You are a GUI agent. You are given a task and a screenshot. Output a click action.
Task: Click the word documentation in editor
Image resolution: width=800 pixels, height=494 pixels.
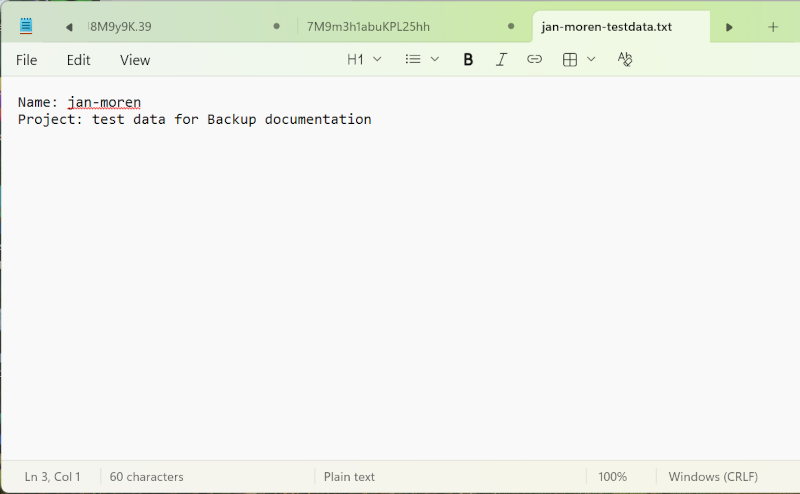[x=318, y=119]
